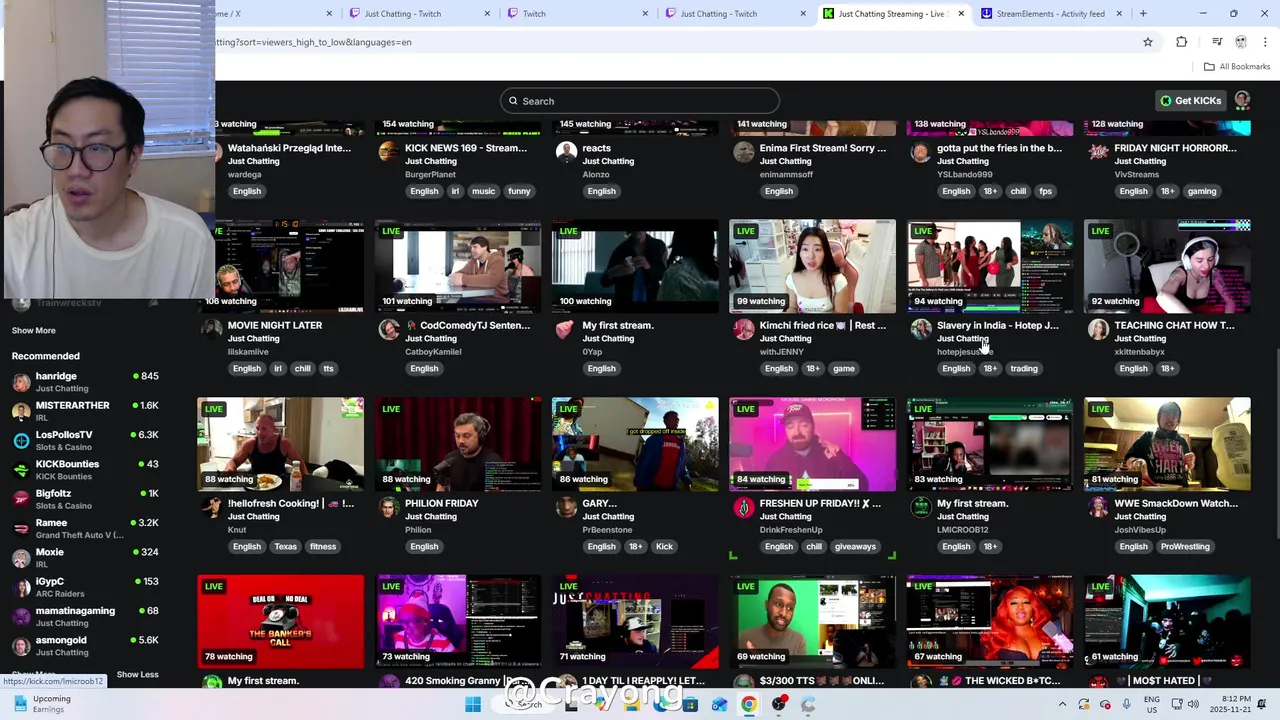Select the gaming tag under VivStreams
The width and height of the screenshot is (1280, 720).
click(1202, 191)
